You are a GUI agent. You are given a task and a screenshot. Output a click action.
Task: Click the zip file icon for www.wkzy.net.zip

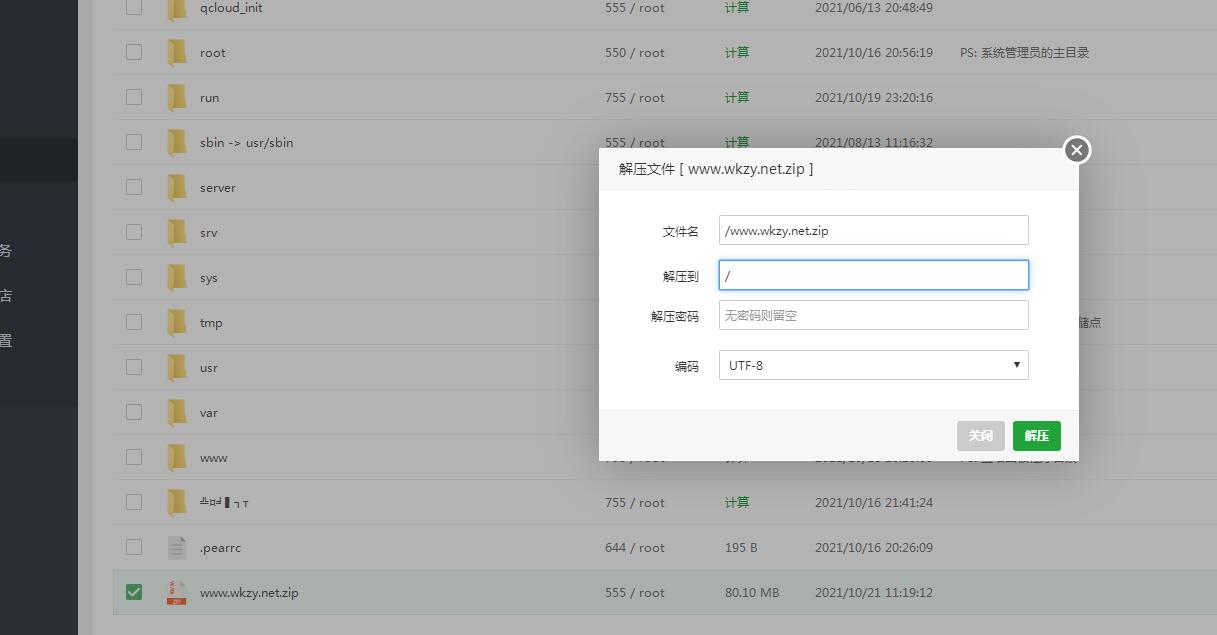[177, 592]
